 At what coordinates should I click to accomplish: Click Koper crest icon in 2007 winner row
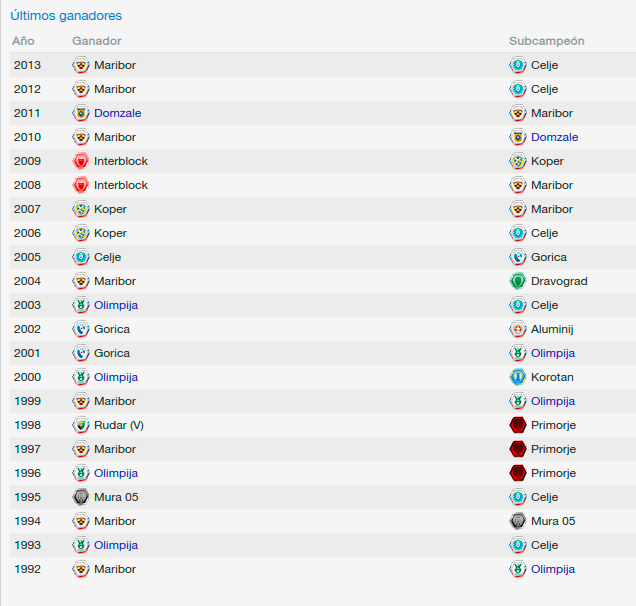[81, 209]
